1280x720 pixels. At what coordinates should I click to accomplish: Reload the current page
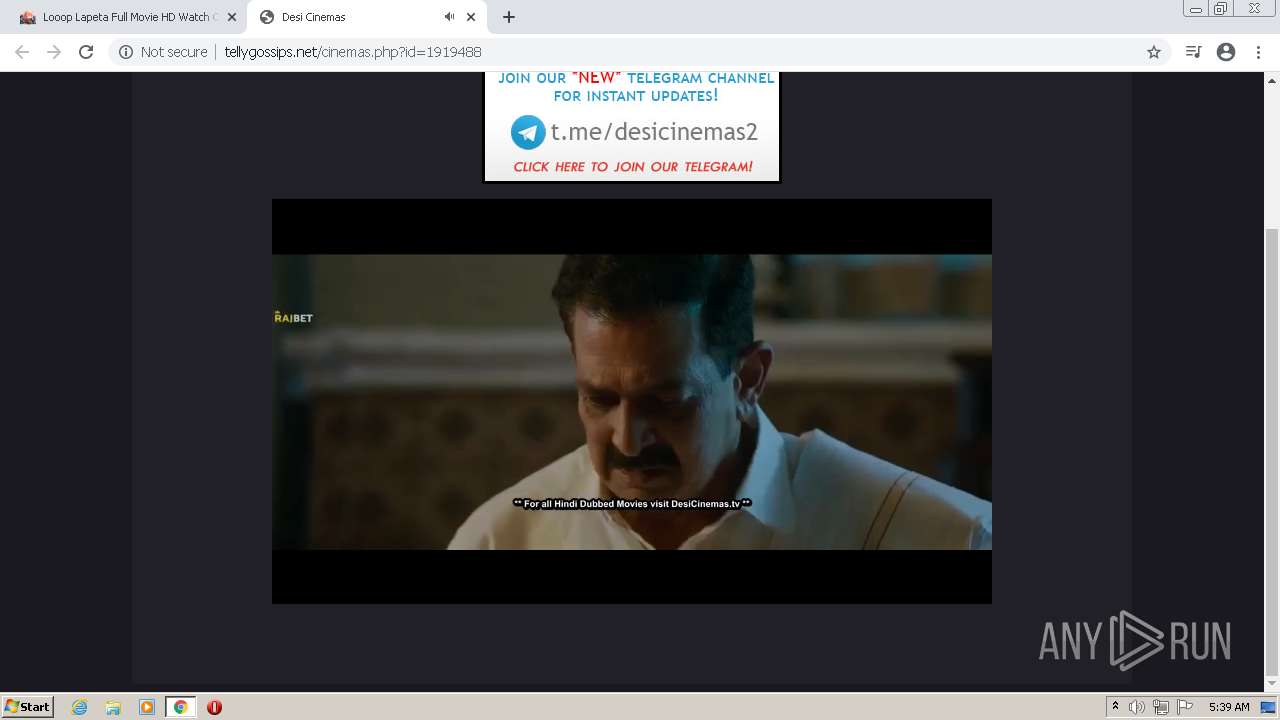point(86,52)
